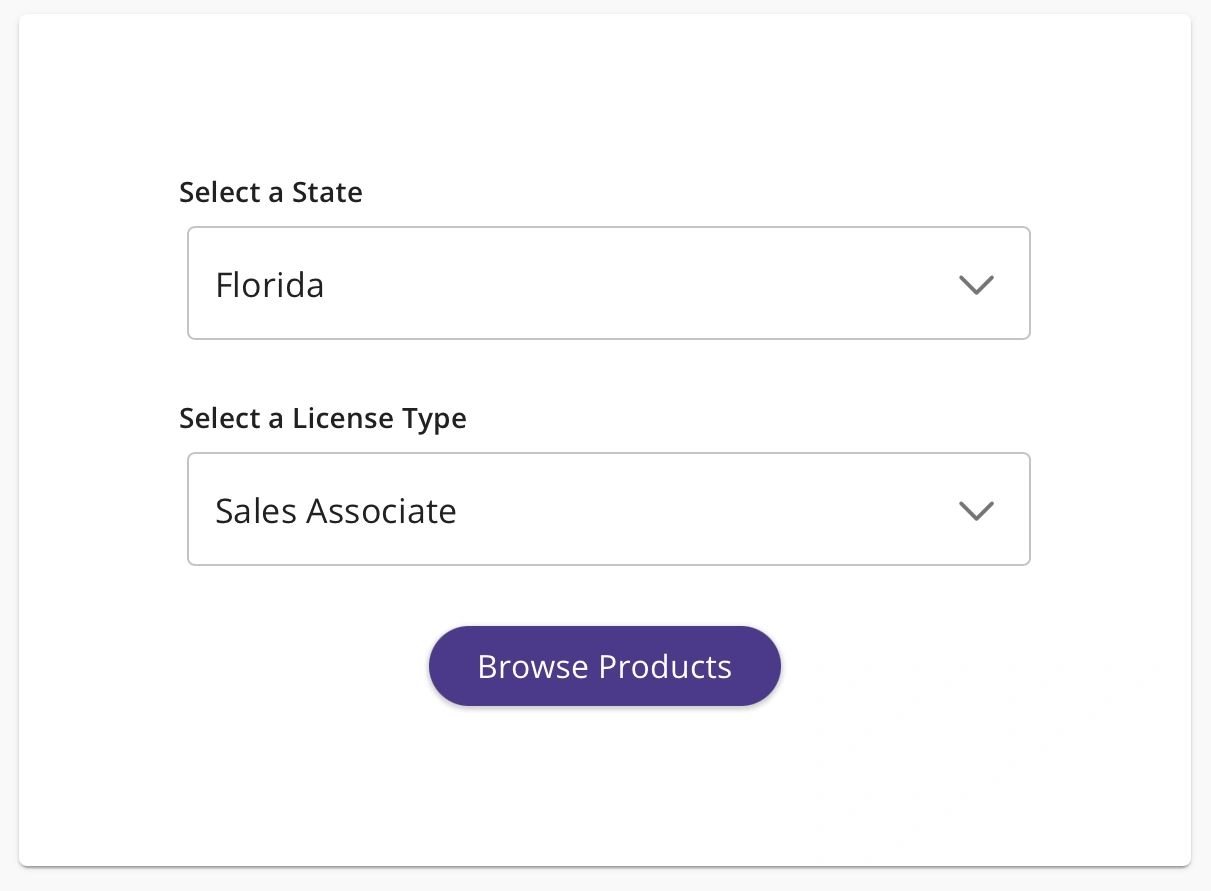Screen dimensions: 1211x891
Task: Click the word Products on the purple button
Action: (x=666, y=667)
